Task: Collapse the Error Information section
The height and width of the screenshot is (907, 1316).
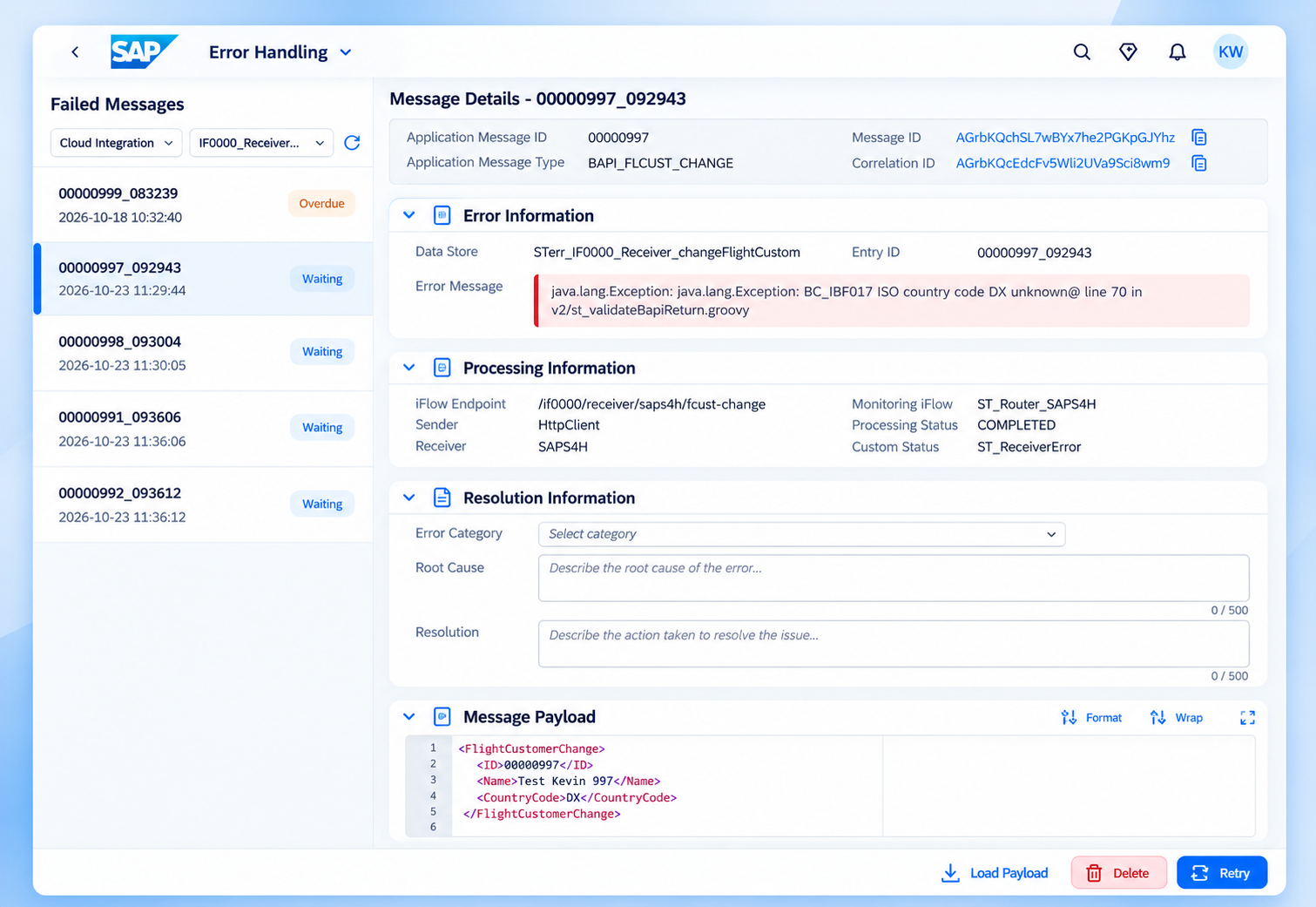Action: (x=408, y=215)
